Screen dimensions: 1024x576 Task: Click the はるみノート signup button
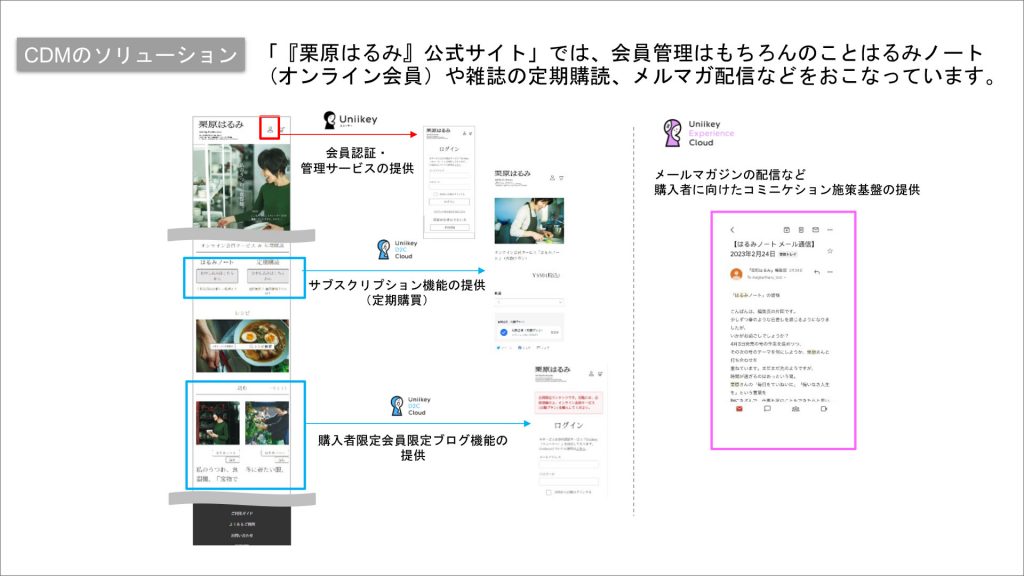coord(217,276)
